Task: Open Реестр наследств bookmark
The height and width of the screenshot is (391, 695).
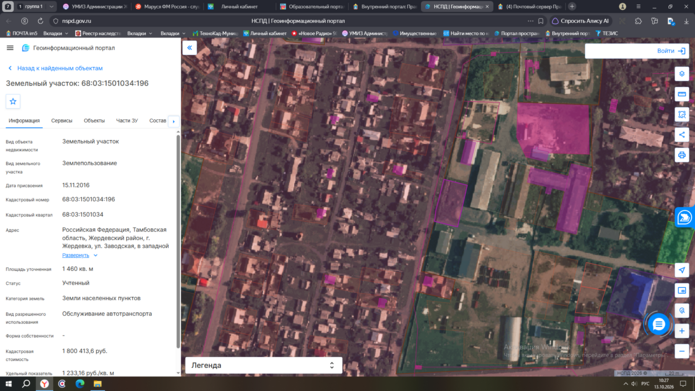Action: point(98,33)
